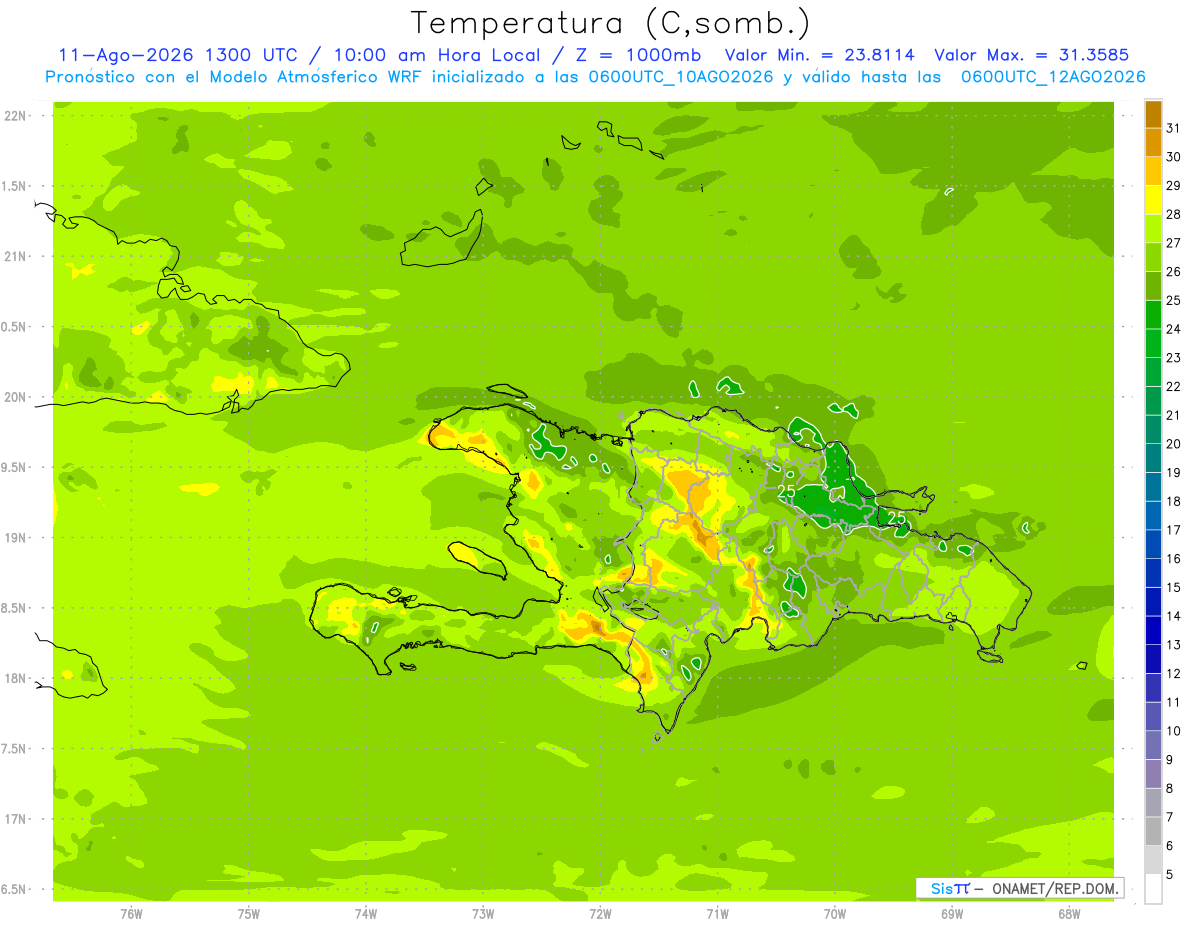Click the '7.5N' latitude axis label
The image size is (1200, 927).
pos(14,749)
